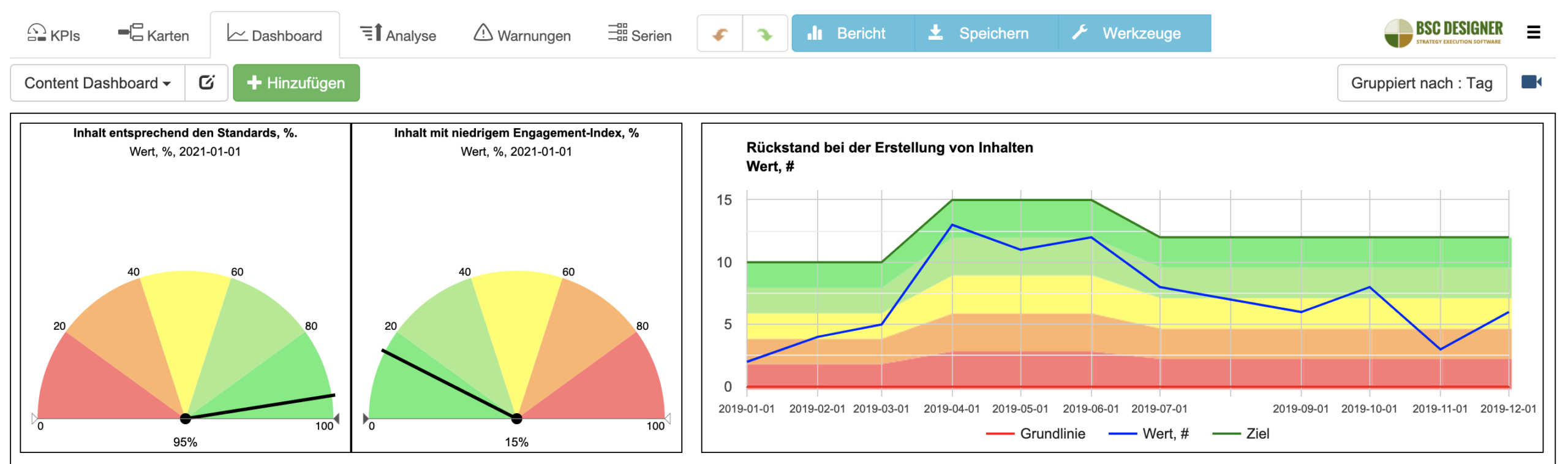The width and height of the screenshot is (1568, 464).
Task: Click Grundlinie legend entry
Action: [x=1035, y=433]
